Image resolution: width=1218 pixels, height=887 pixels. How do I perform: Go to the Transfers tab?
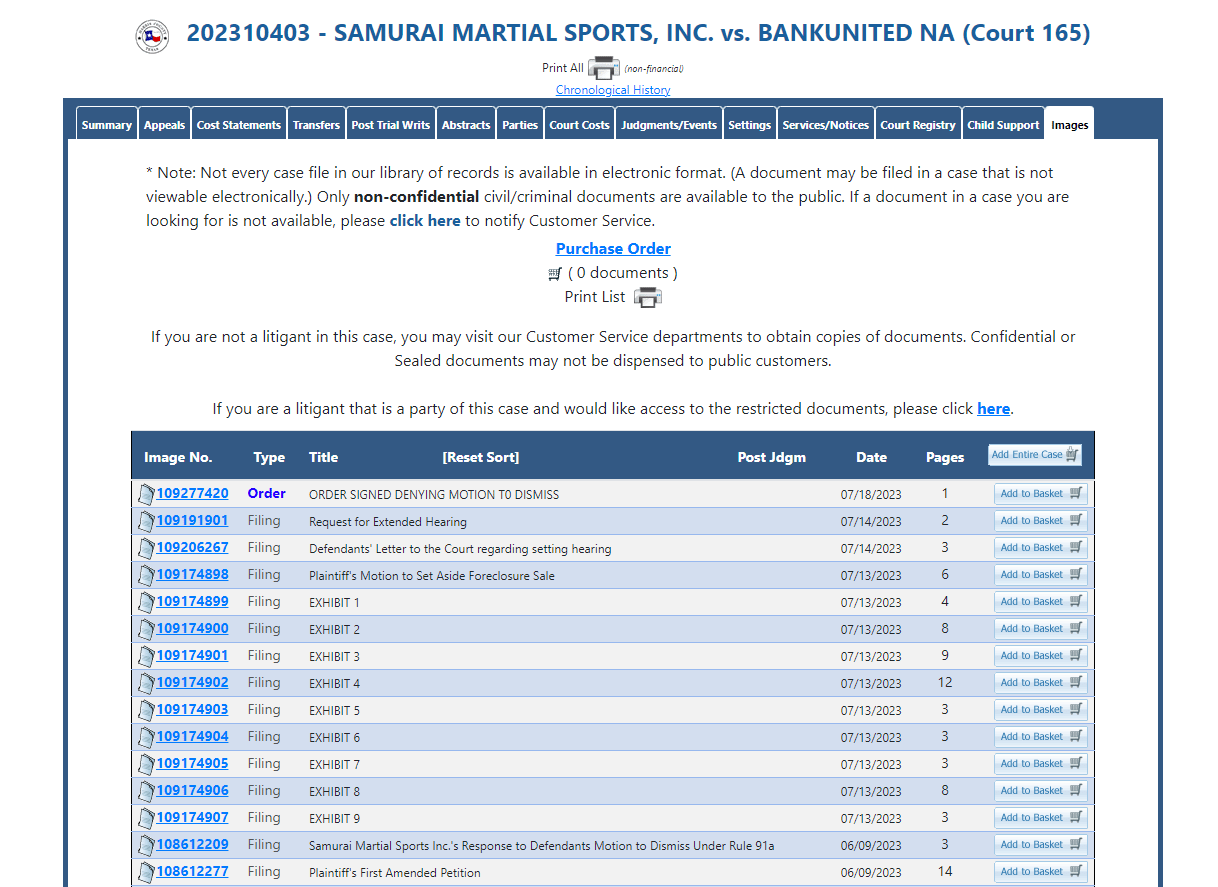click(x=316, y=125)
